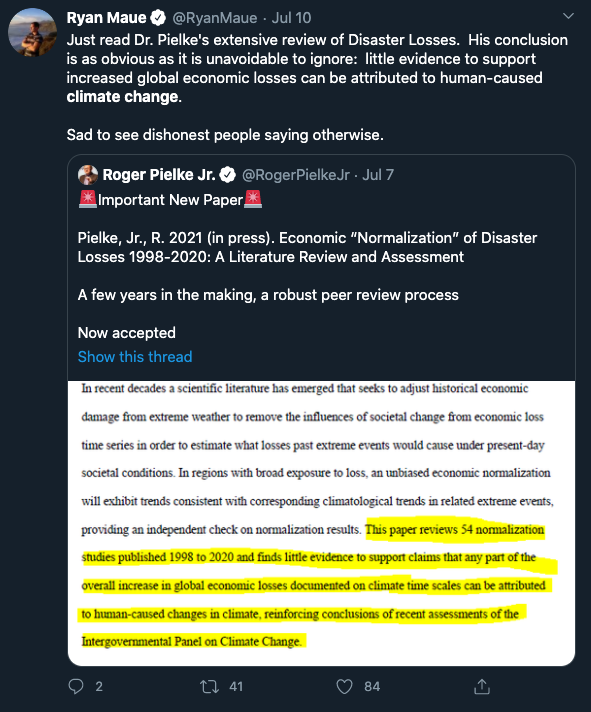Expand the tweet options chevron

[568, 16]
